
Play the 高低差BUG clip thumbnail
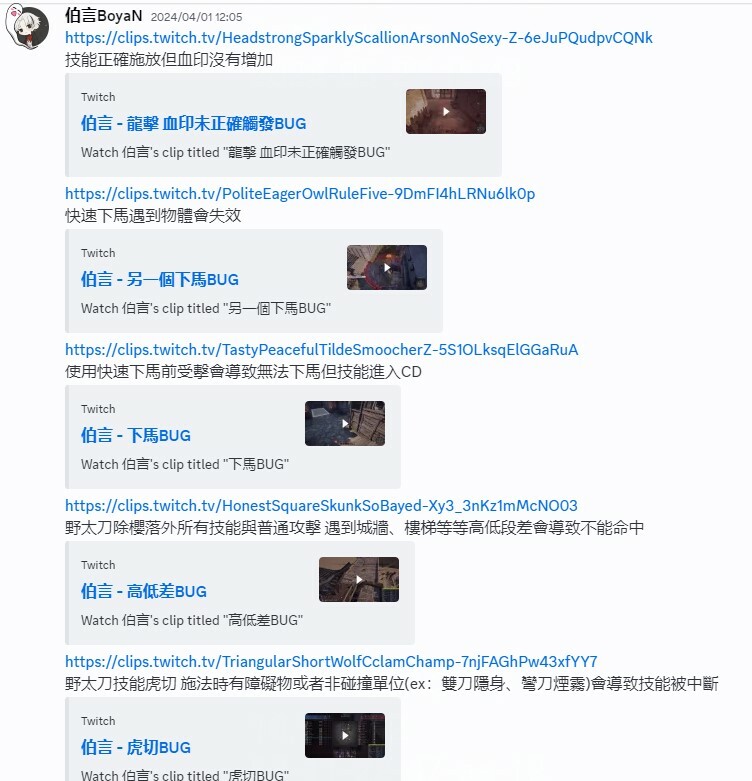coord(359,579)
